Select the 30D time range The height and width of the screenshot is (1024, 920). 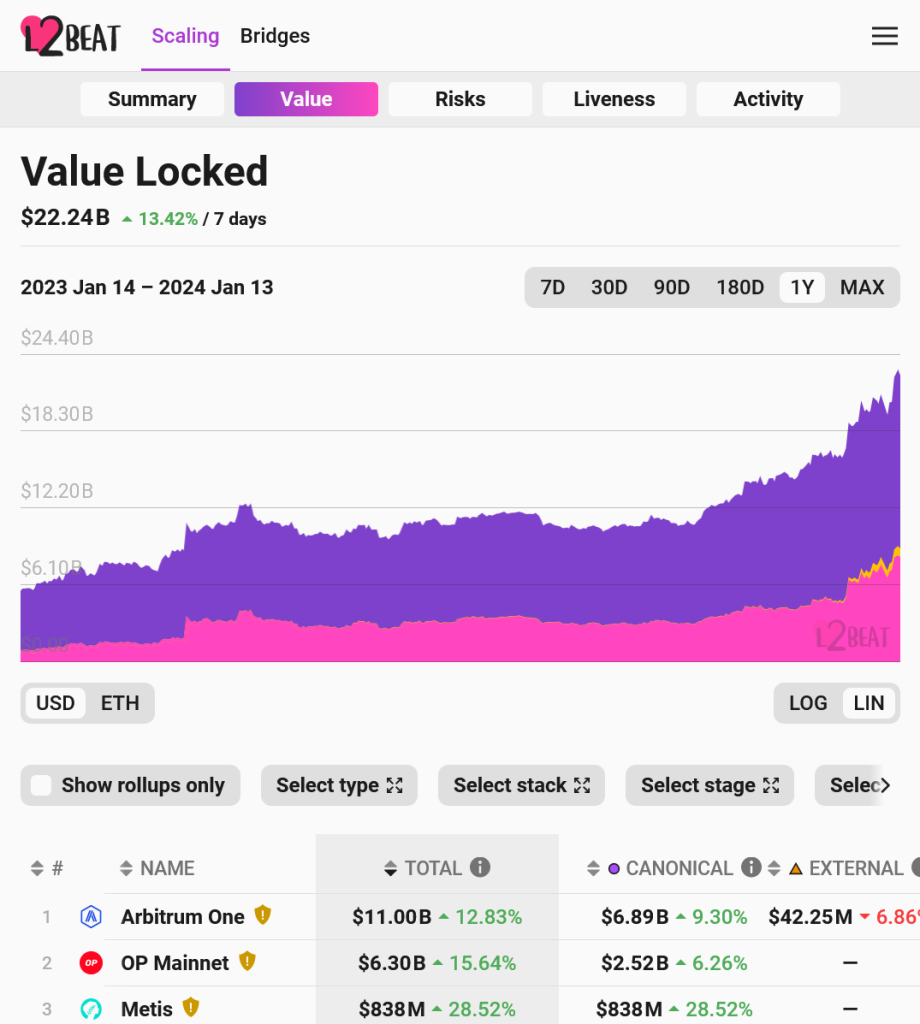609,287
